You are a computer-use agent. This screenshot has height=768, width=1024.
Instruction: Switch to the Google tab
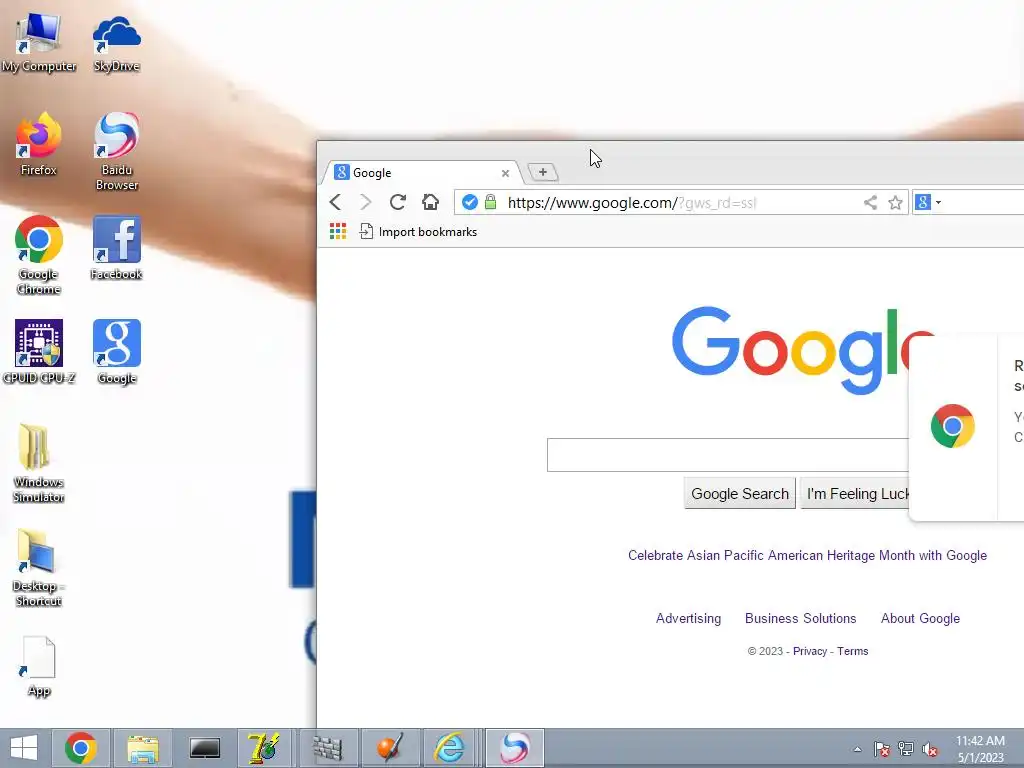(x=421, y=172)
